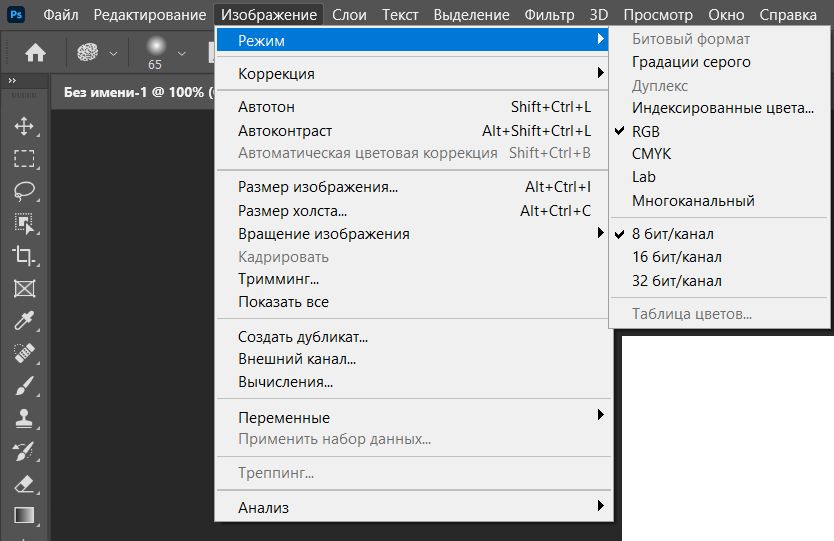Choose Создать дубликат command

[303, 337]
